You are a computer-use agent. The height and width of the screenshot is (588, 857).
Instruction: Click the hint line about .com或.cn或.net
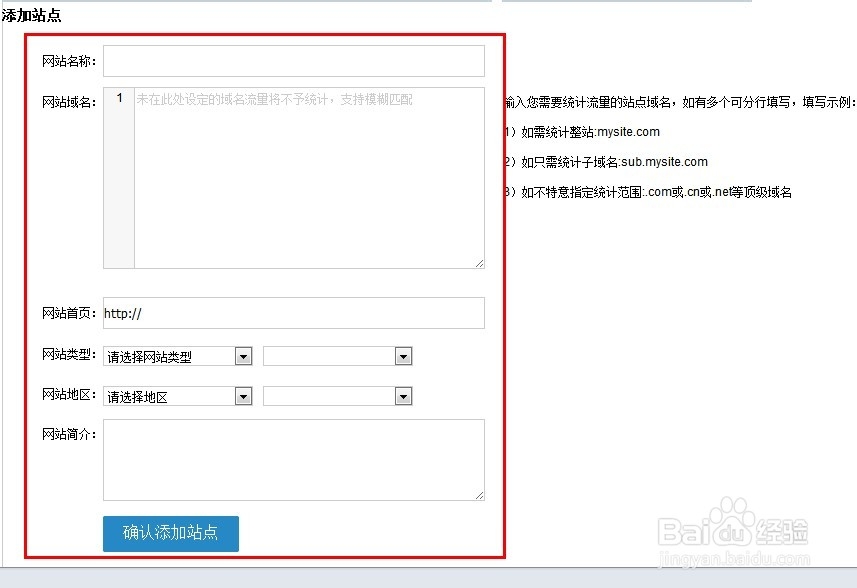[x=648, y=192]
